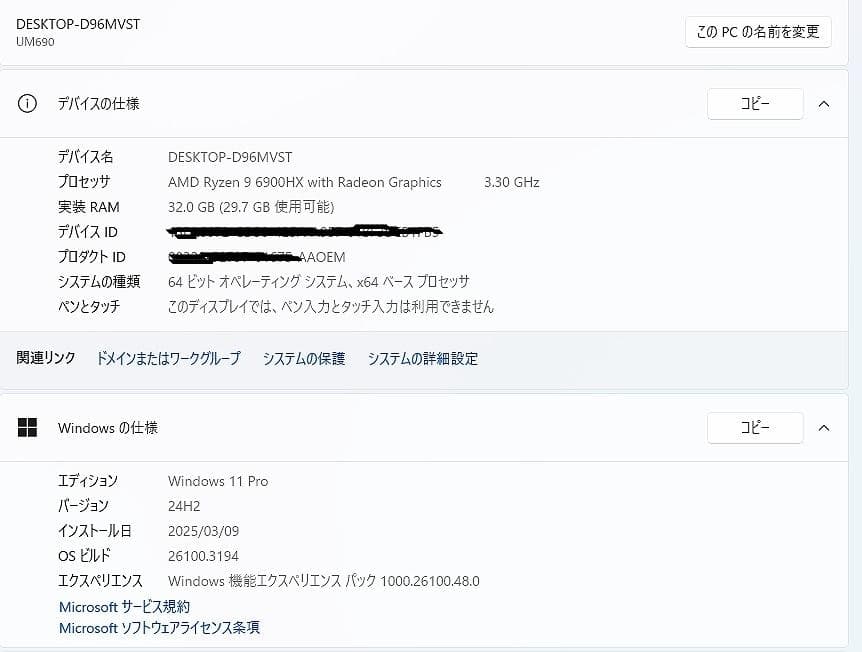Open システムの詳細設定

[422, 358]
